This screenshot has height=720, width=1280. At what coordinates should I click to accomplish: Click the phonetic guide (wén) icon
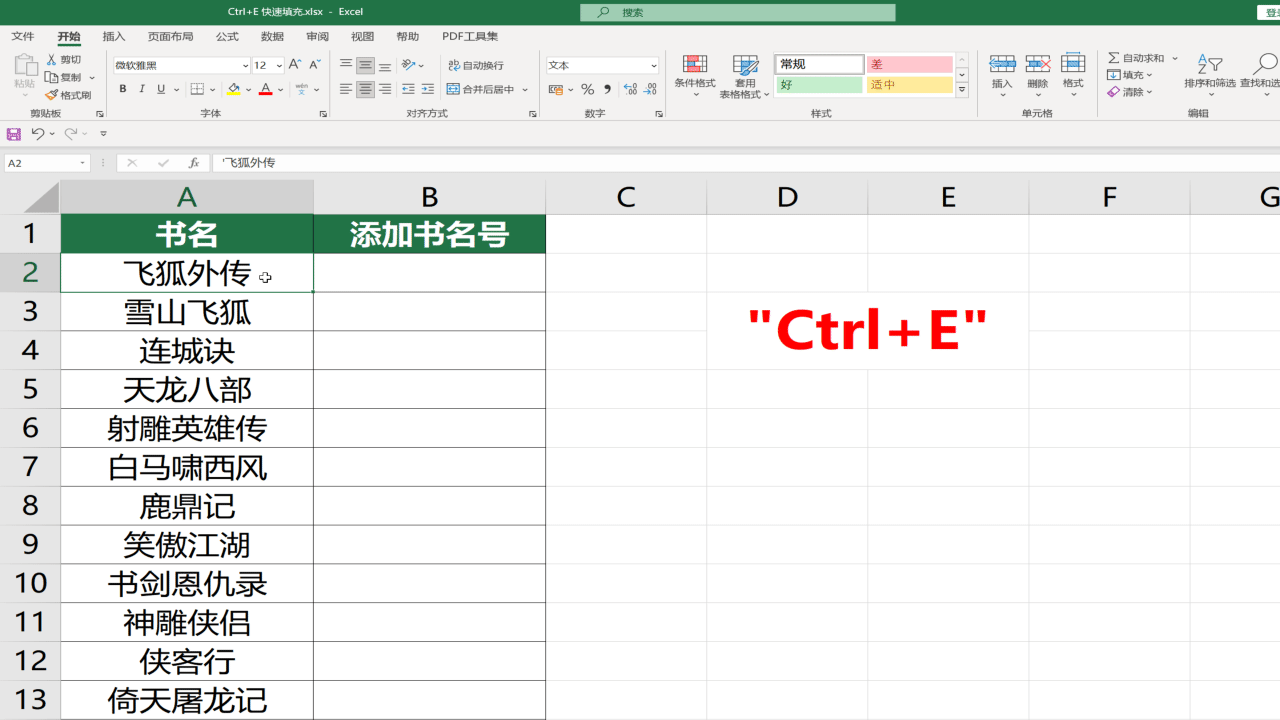click(302, 89)
